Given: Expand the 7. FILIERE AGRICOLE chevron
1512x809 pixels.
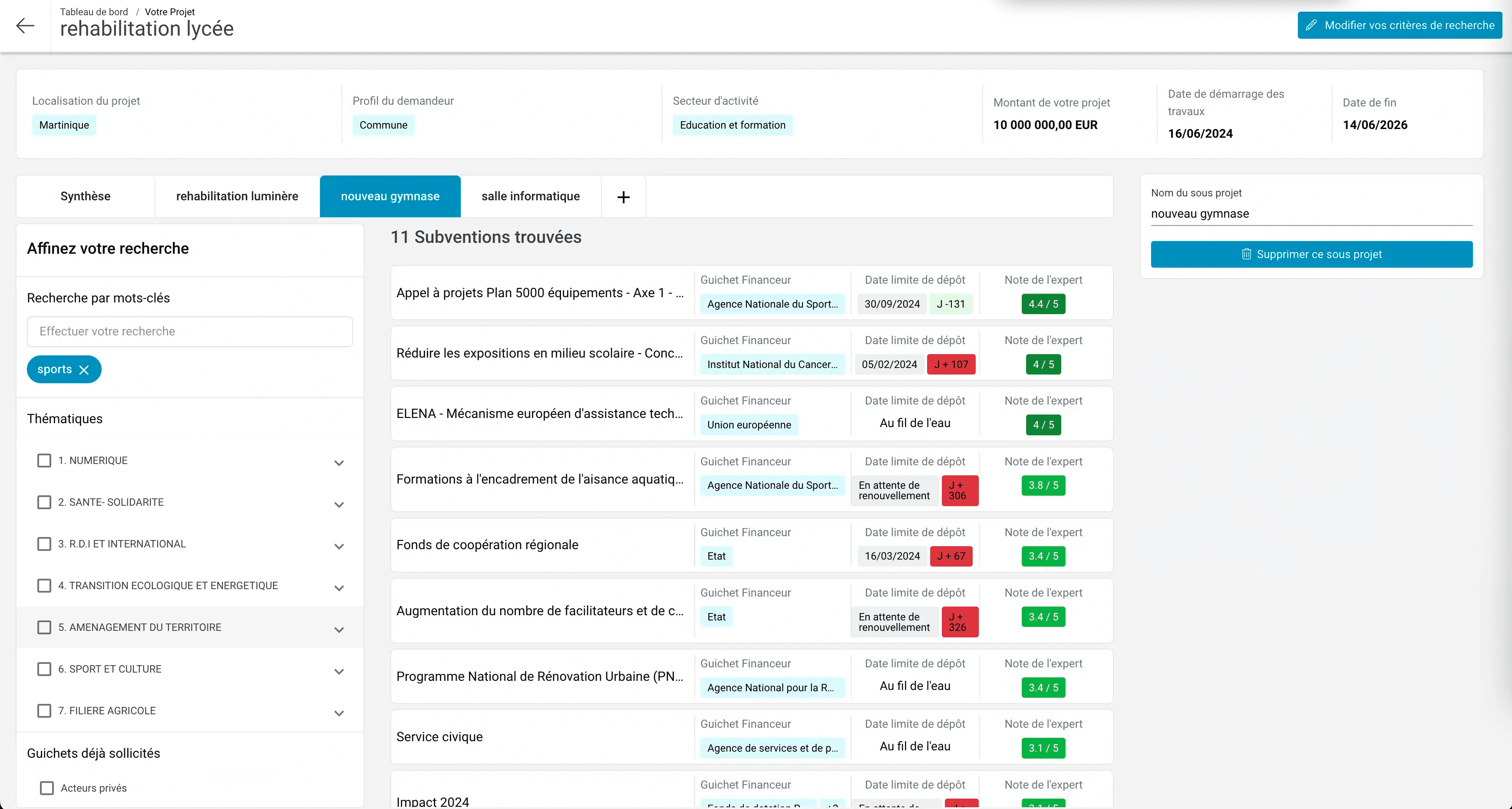Looking at the screenshot, I should (339, 713).
